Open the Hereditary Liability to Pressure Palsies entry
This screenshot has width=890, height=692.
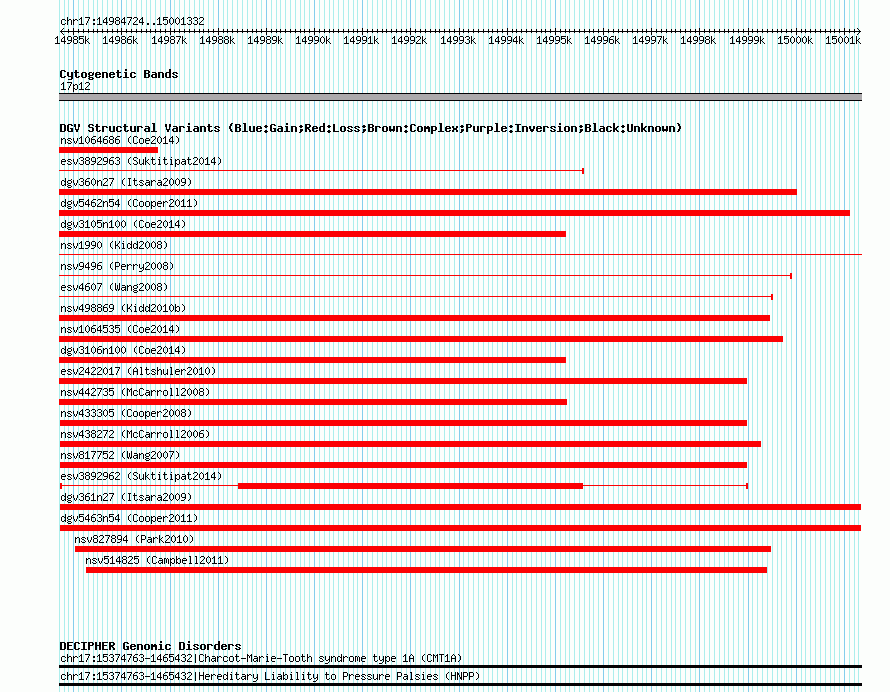(270, 676)
